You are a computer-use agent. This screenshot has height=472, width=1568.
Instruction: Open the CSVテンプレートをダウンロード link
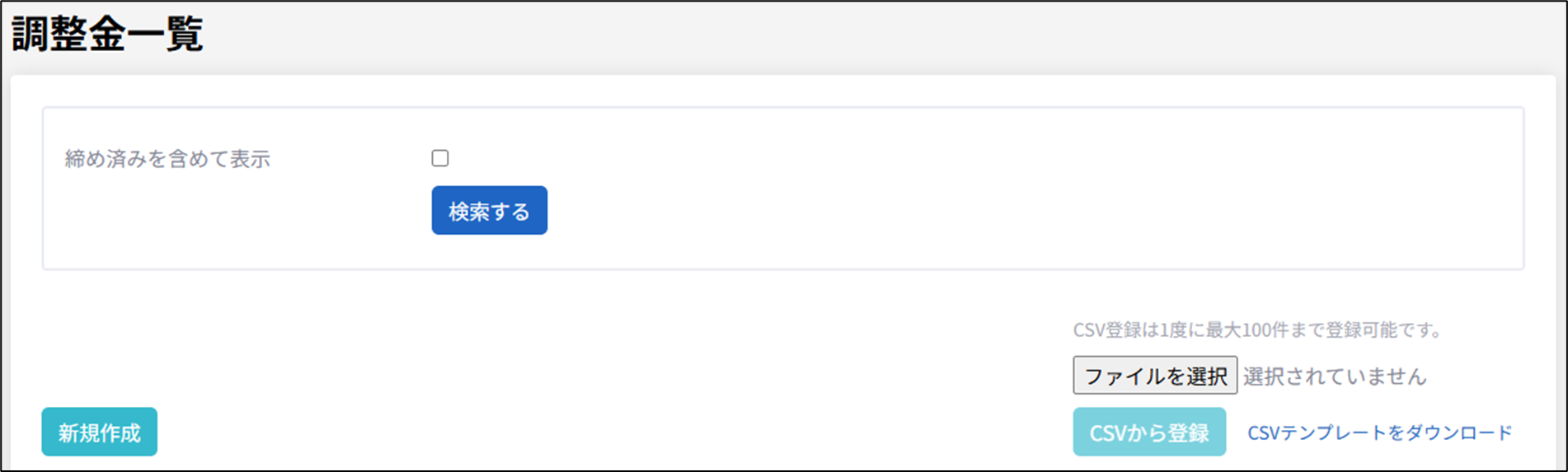[1379, 432]
